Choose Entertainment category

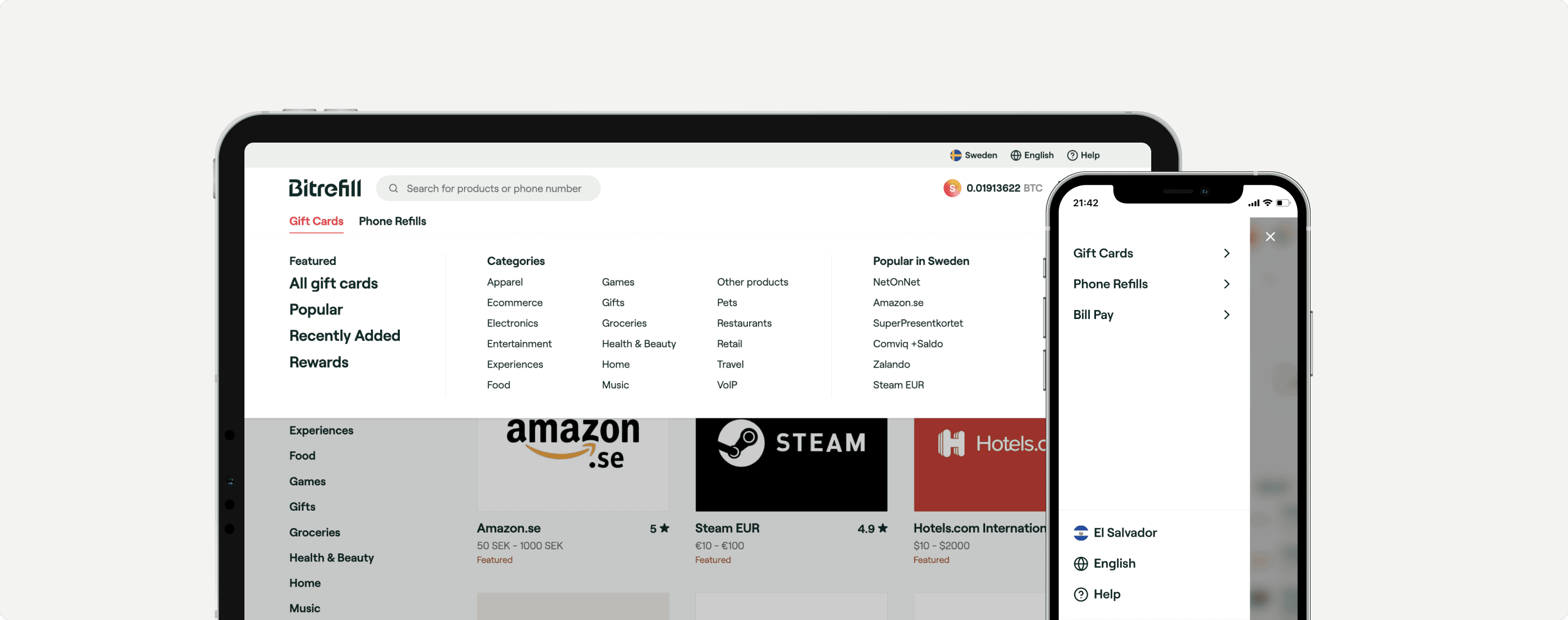click(x=519, y=344)
